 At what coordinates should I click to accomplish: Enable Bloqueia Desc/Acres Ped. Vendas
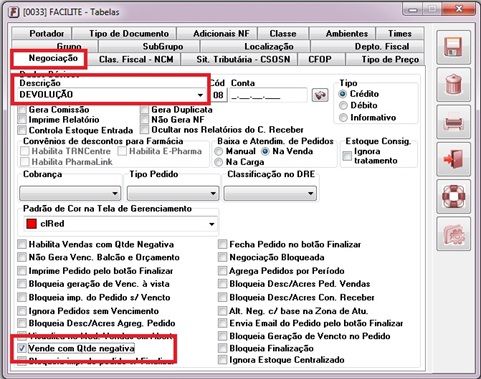(222, 284)
